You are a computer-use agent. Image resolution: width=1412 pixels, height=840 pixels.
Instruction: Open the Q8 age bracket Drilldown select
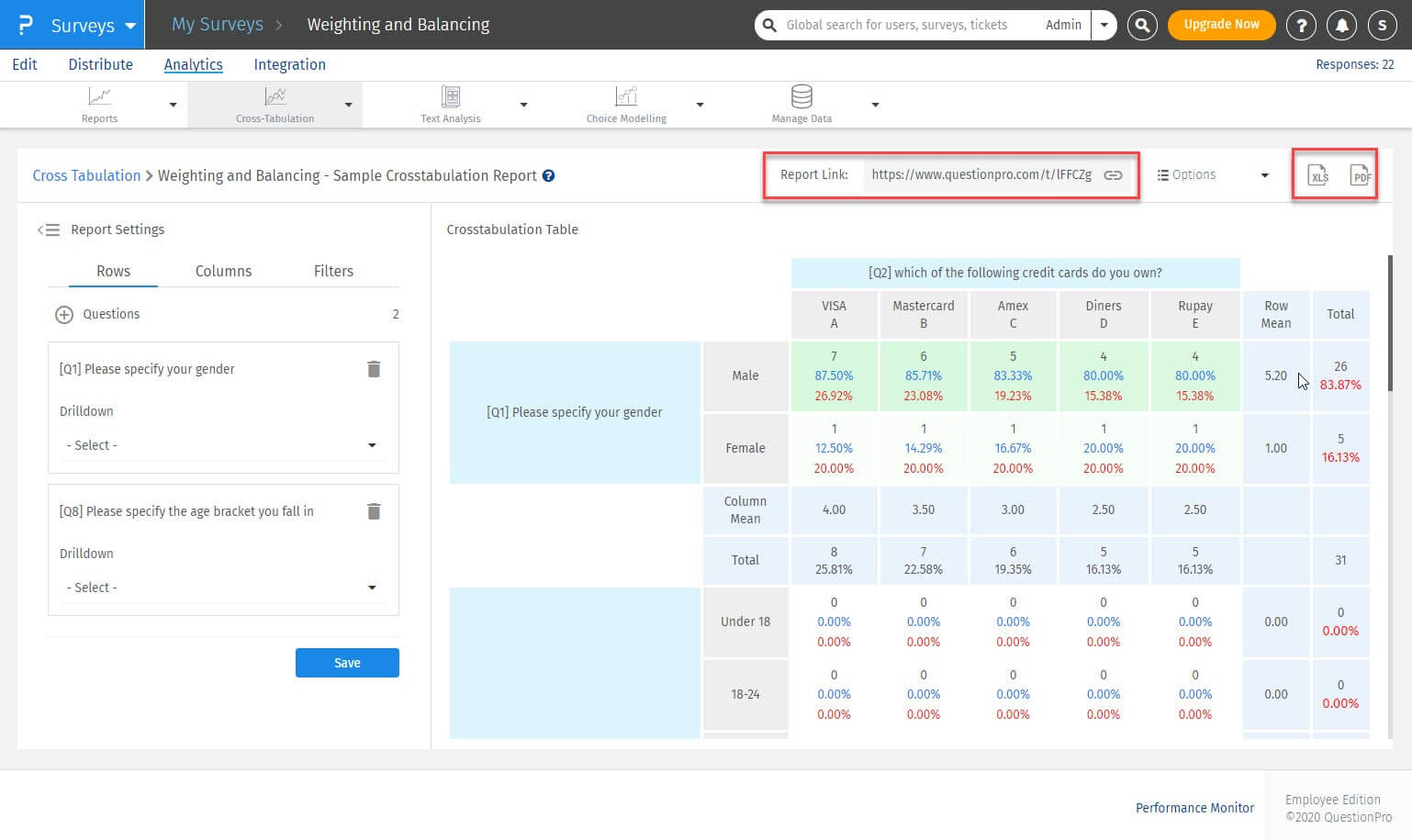coord(221,588)
